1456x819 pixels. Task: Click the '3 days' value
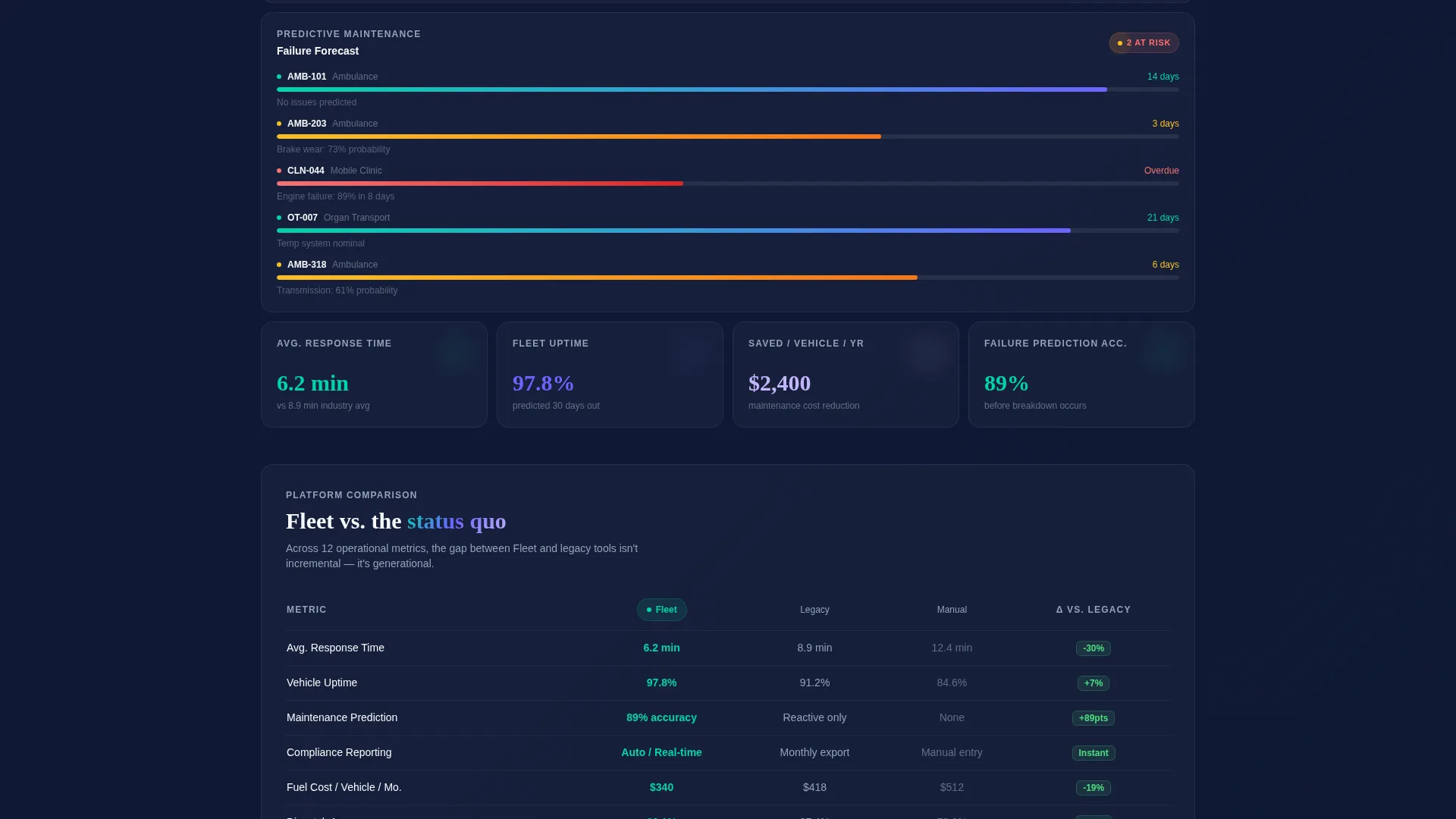[1166, 124]
